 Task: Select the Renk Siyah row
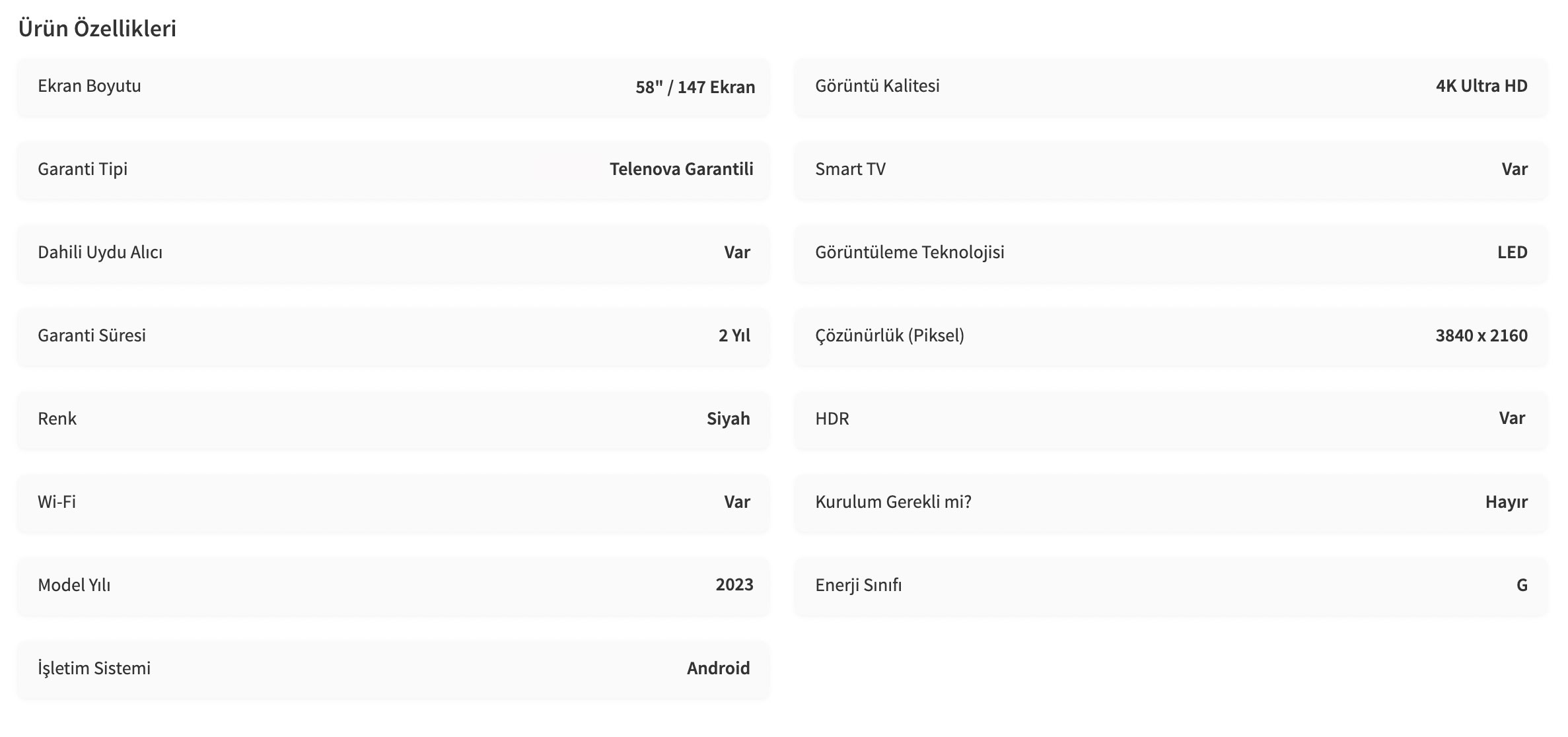click(x=394, y=420)
